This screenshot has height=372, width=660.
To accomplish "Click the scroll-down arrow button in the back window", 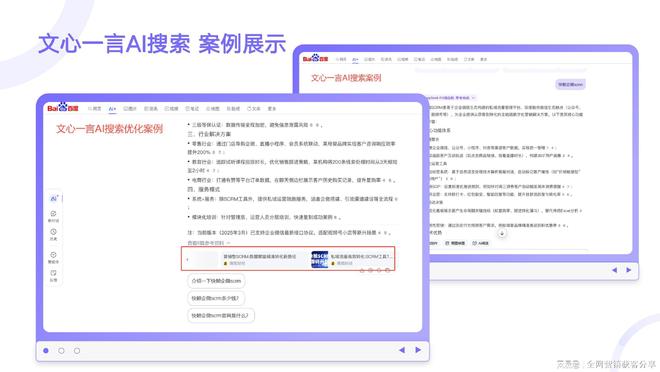I will pos(501,234).
